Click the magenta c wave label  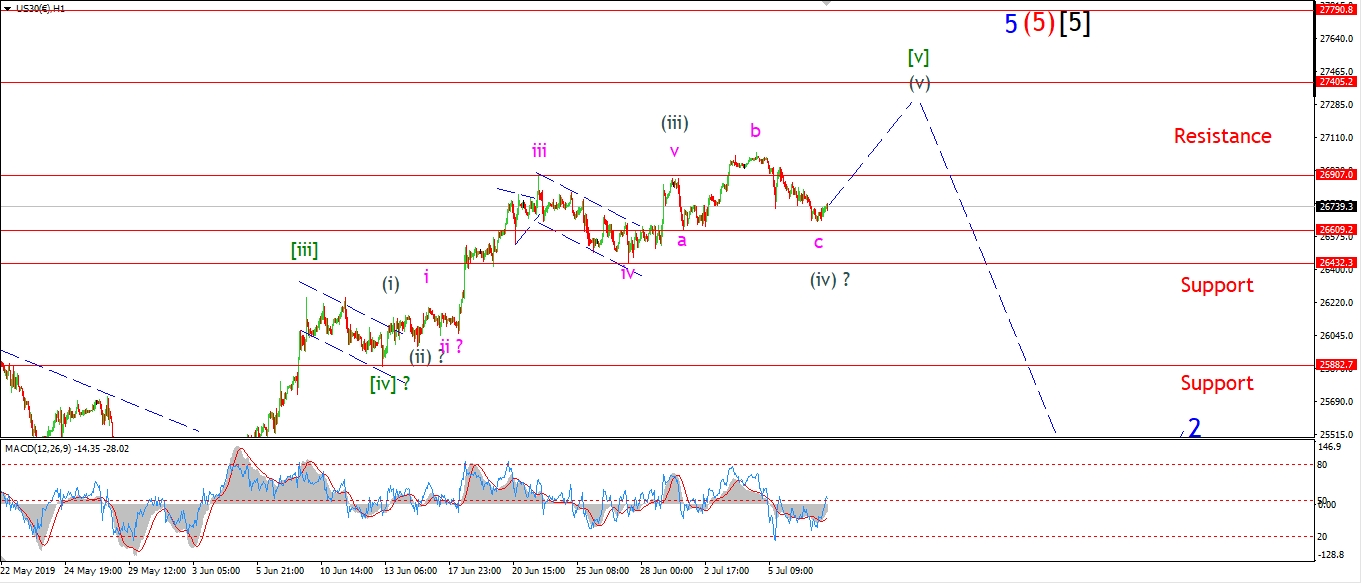point(818,242)
